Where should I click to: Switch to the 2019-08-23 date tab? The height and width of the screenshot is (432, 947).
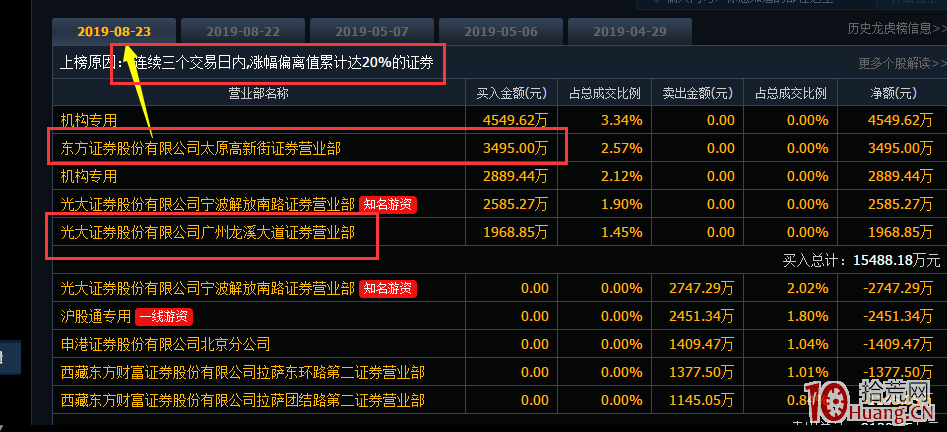(x=114, y=31)
